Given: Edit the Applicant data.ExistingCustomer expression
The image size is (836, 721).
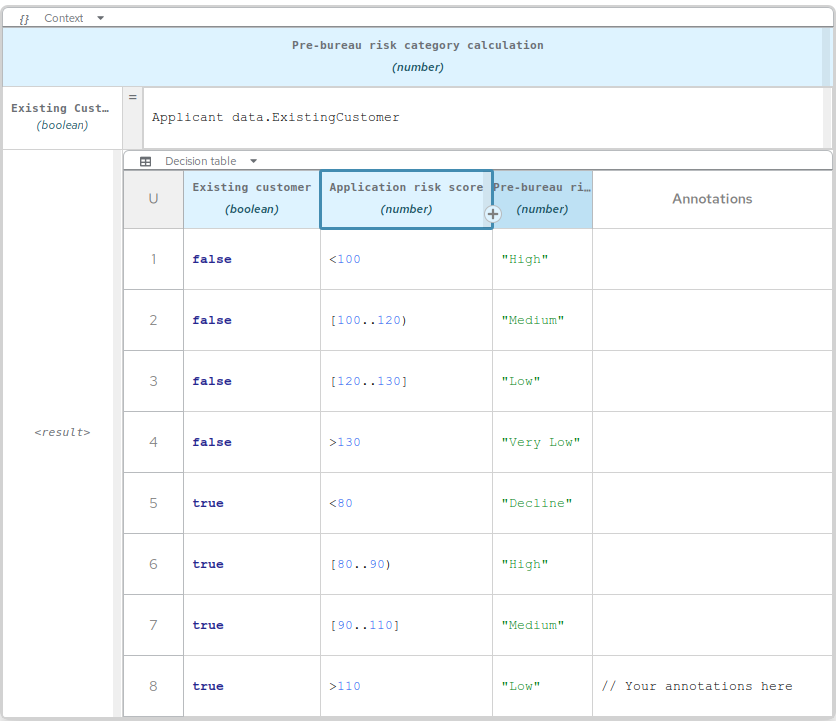Looking at the screenshot, I should (483, 118).
